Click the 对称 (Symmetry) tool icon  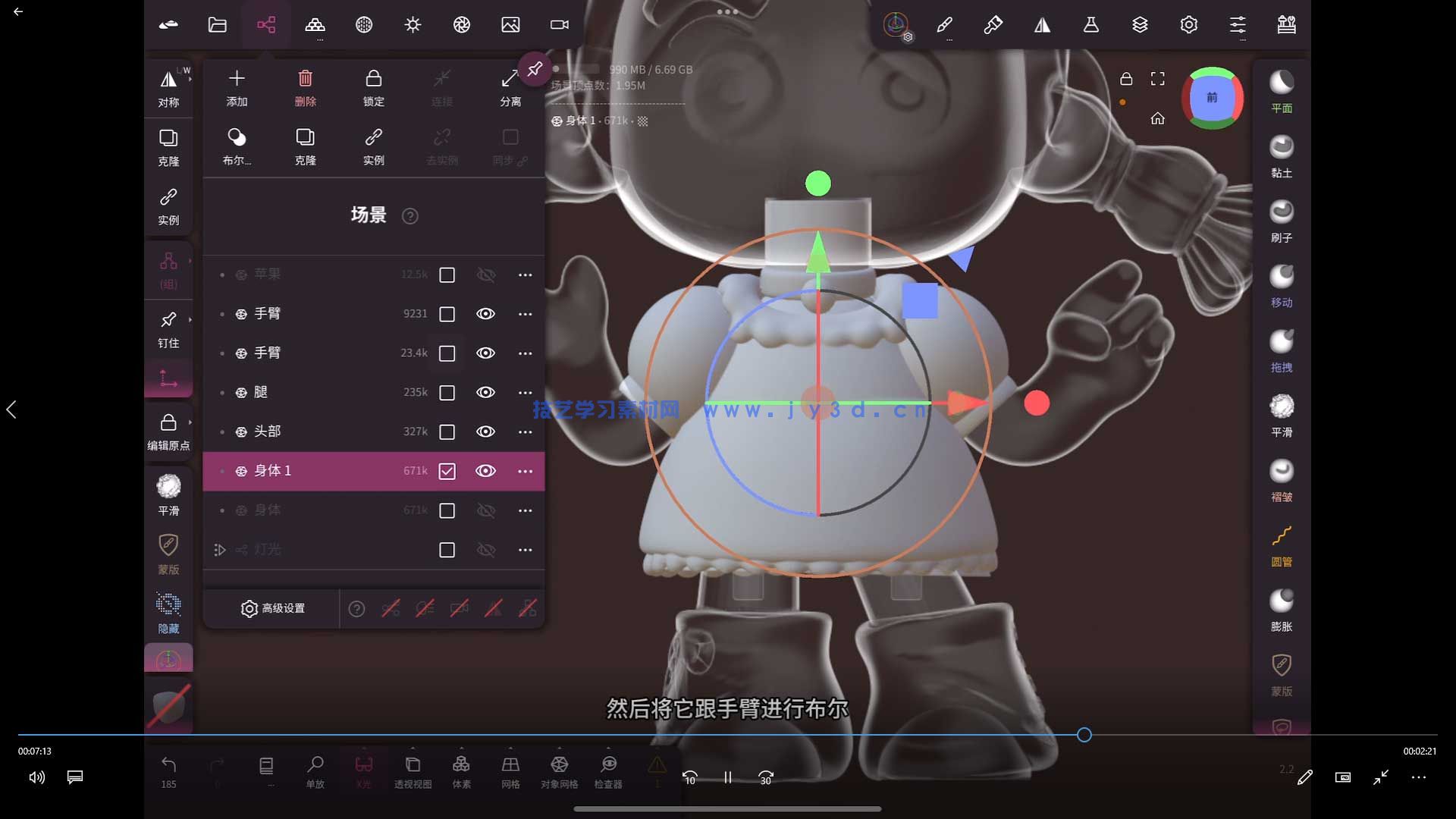click(168, 80)
